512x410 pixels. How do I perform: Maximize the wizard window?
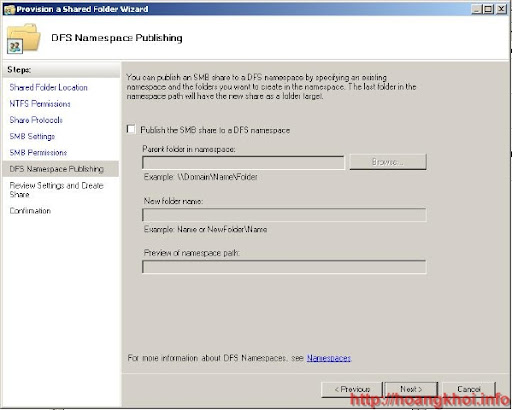[488, 9]
